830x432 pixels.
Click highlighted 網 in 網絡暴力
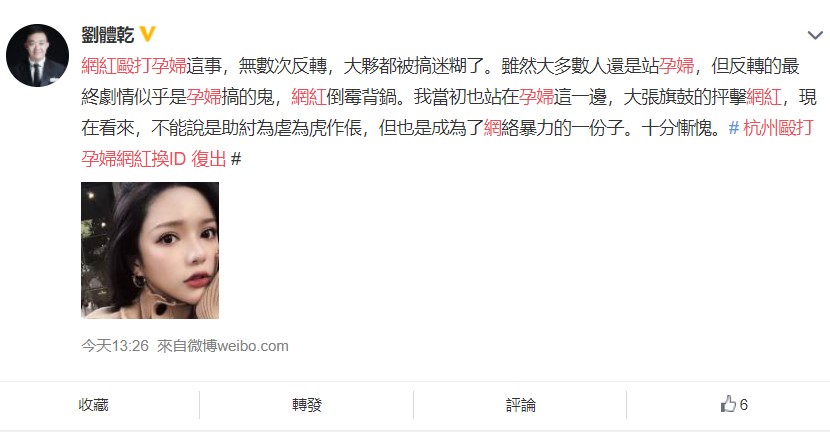pyautogui.click(x=492, y=128)
